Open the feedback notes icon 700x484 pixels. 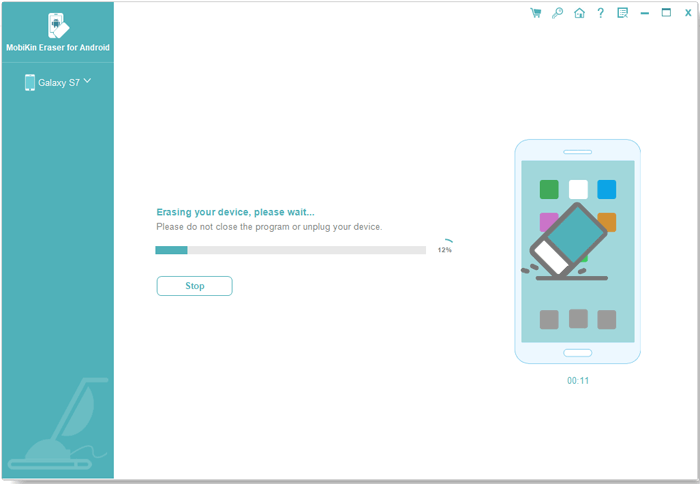click(622, 13)
